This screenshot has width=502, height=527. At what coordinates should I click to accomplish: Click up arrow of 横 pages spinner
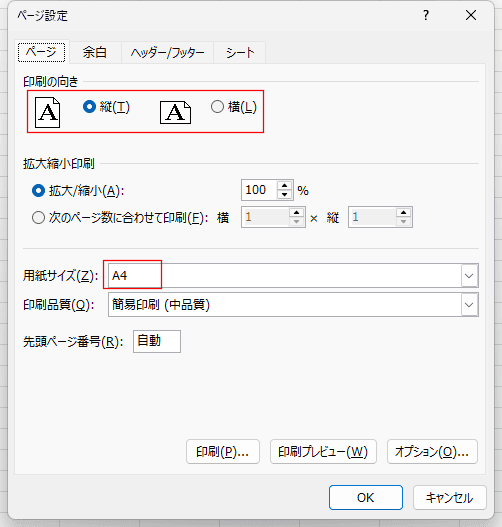(296, 212)
